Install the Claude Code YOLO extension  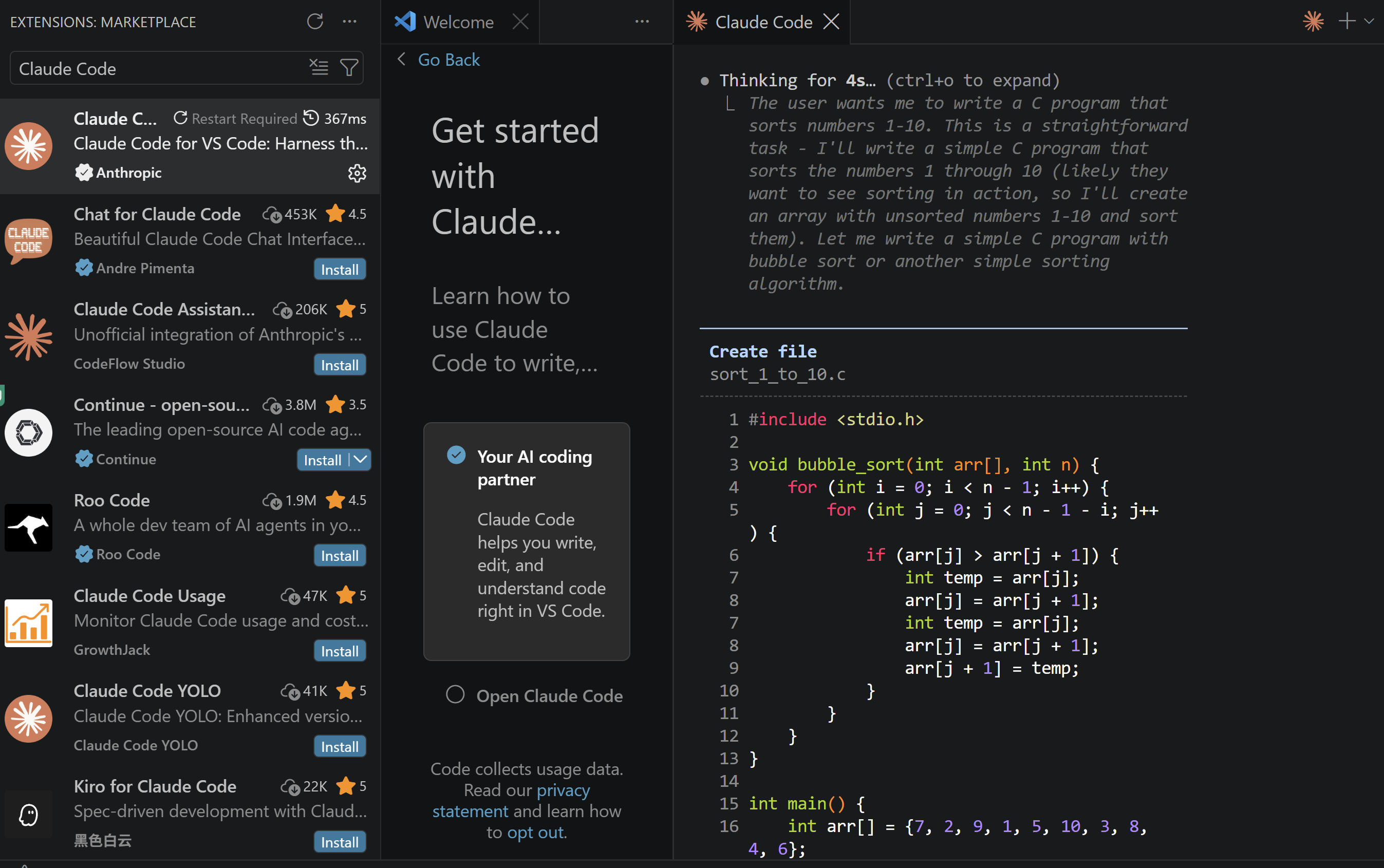tap(340, 746)
